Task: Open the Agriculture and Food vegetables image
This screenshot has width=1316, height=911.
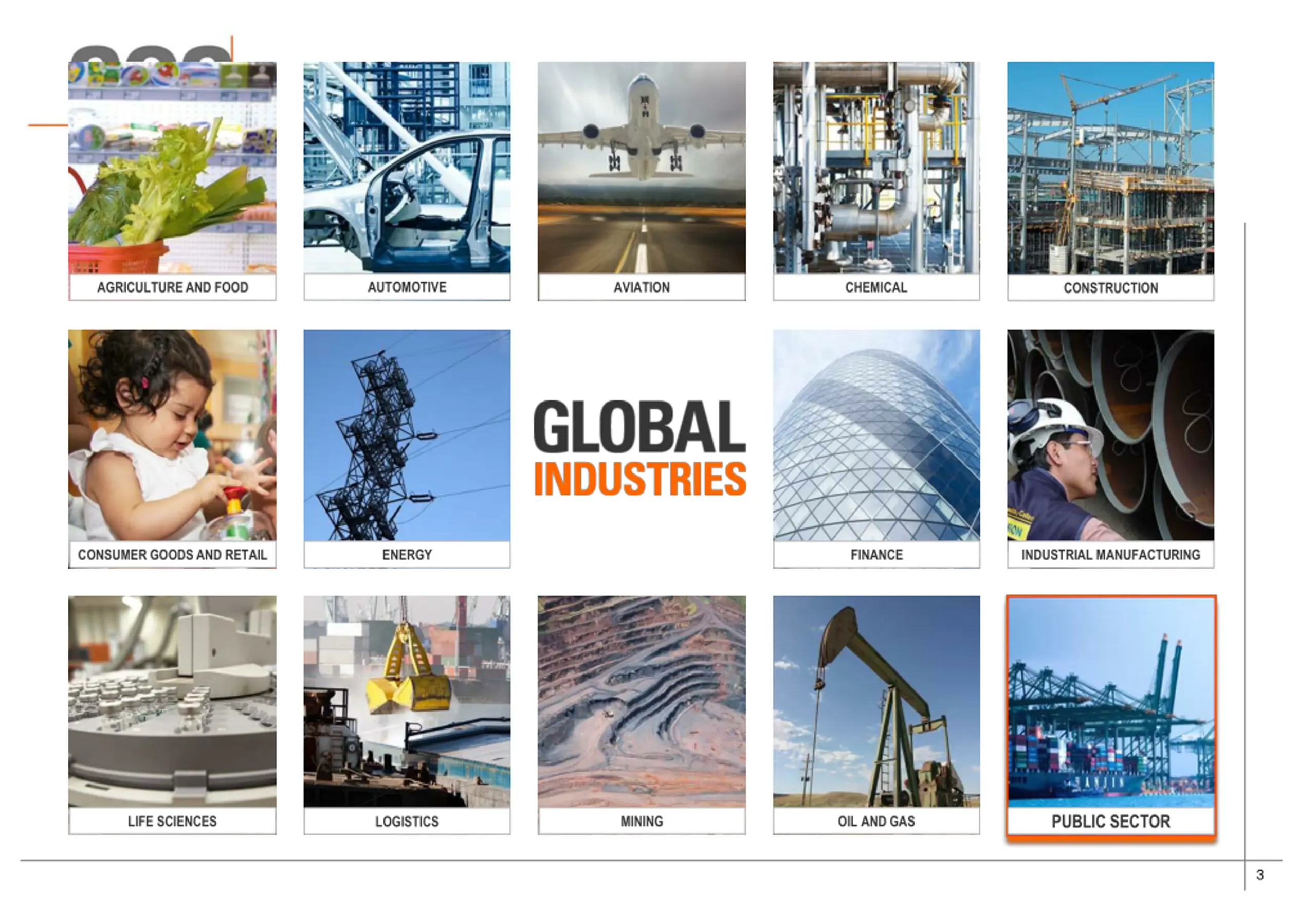Action: (x=172, y=167)
